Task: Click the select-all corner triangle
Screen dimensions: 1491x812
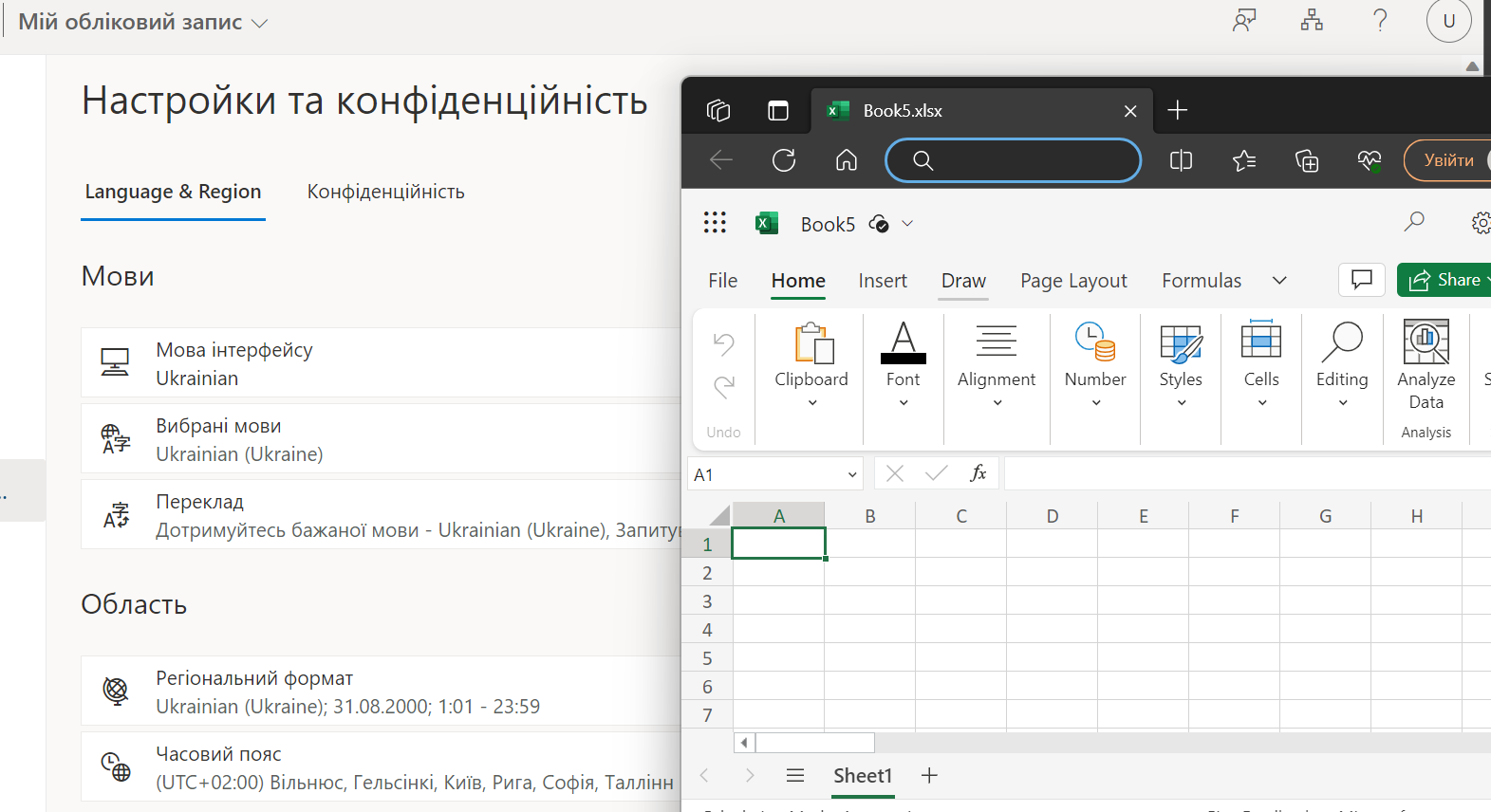Action: coord(718,515)
